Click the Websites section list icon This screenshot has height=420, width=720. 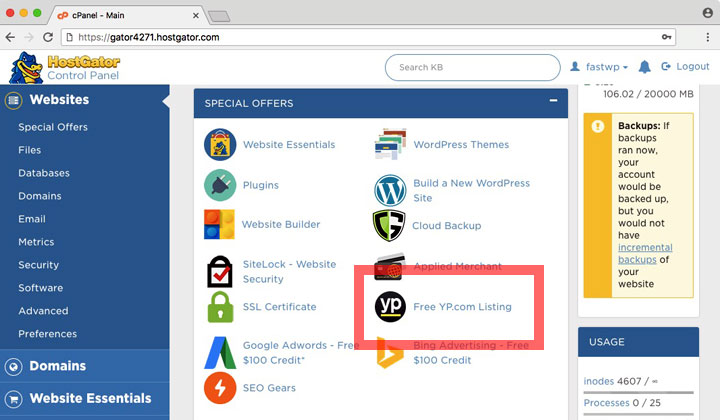(13, 100)
